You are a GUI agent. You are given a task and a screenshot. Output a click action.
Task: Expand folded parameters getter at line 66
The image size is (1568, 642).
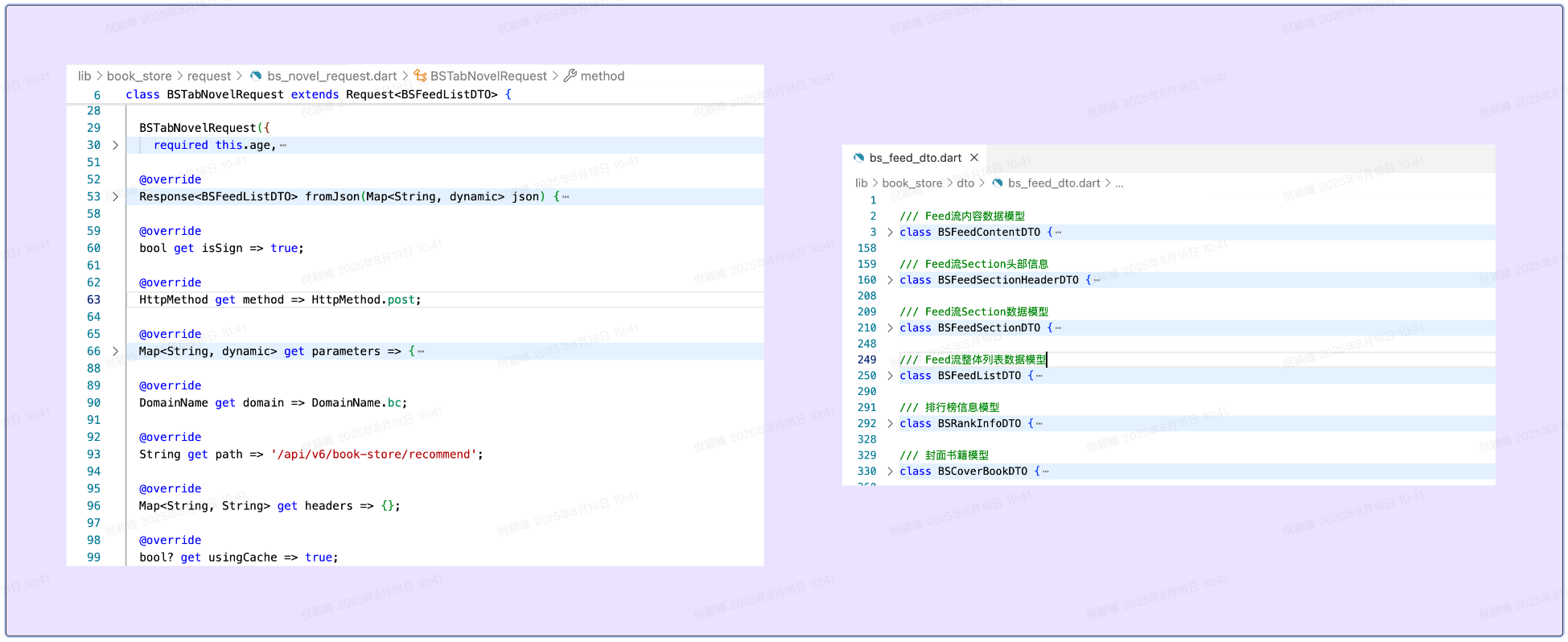point(115,352)
